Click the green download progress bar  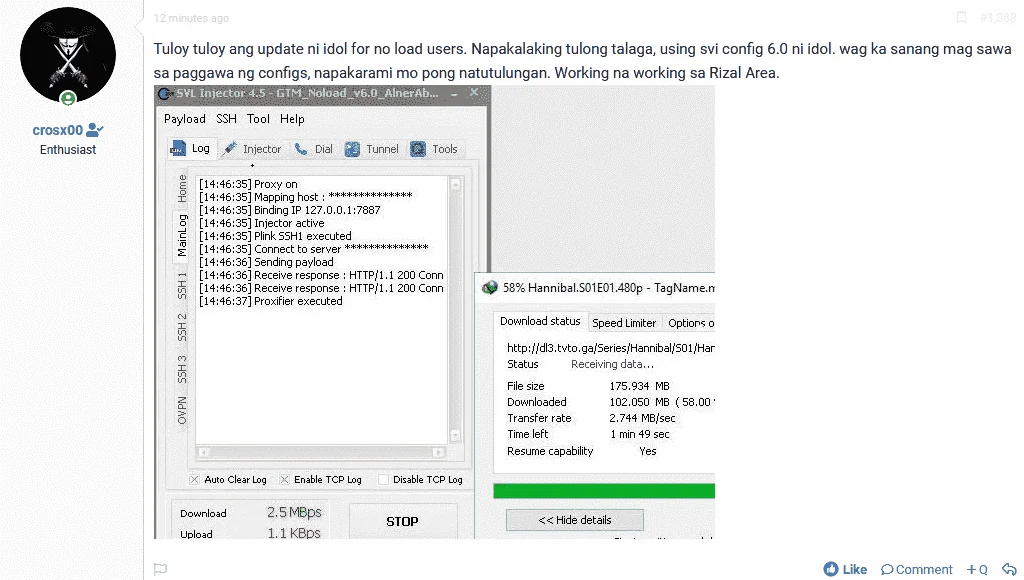click(x=604, y=491)
